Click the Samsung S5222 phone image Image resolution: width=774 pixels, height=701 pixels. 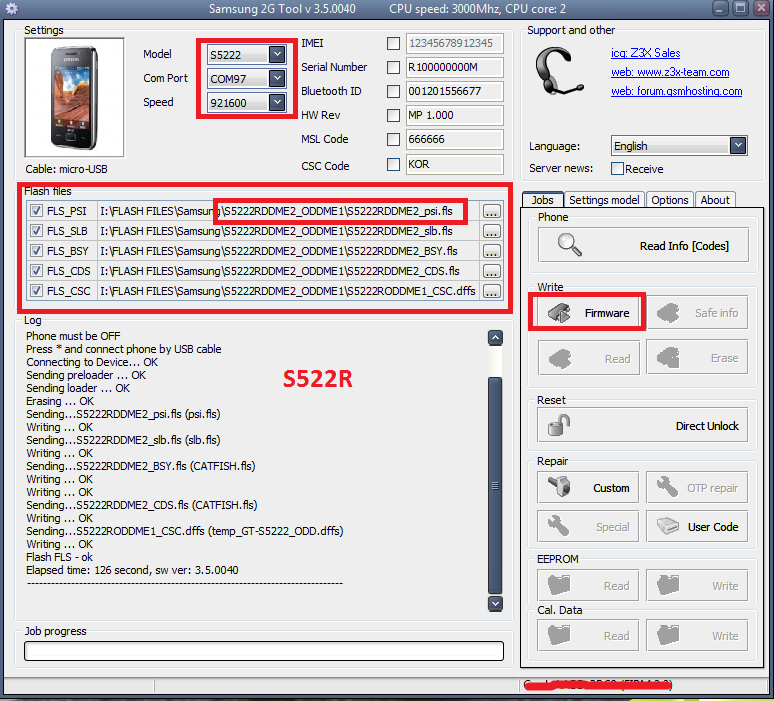75,97
